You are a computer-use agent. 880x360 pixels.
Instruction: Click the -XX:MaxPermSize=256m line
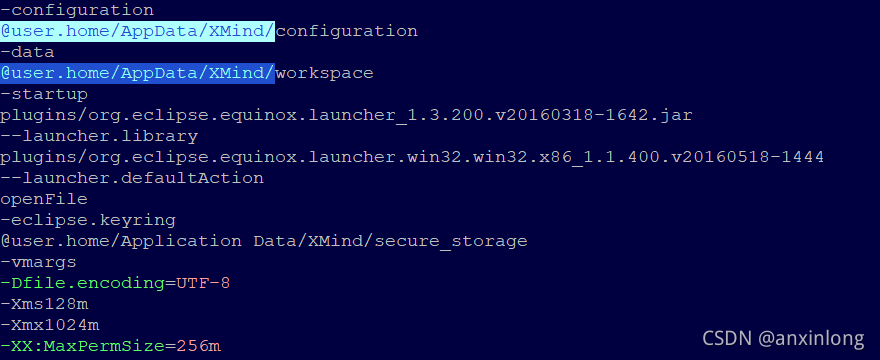pyautogui.click(x=110, y=347)
